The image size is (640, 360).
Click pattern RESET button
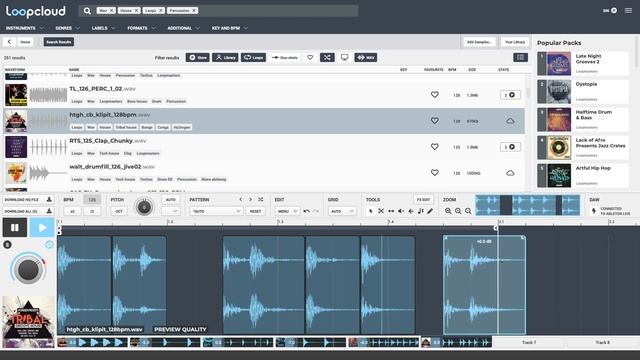click(x=256, y=211)
